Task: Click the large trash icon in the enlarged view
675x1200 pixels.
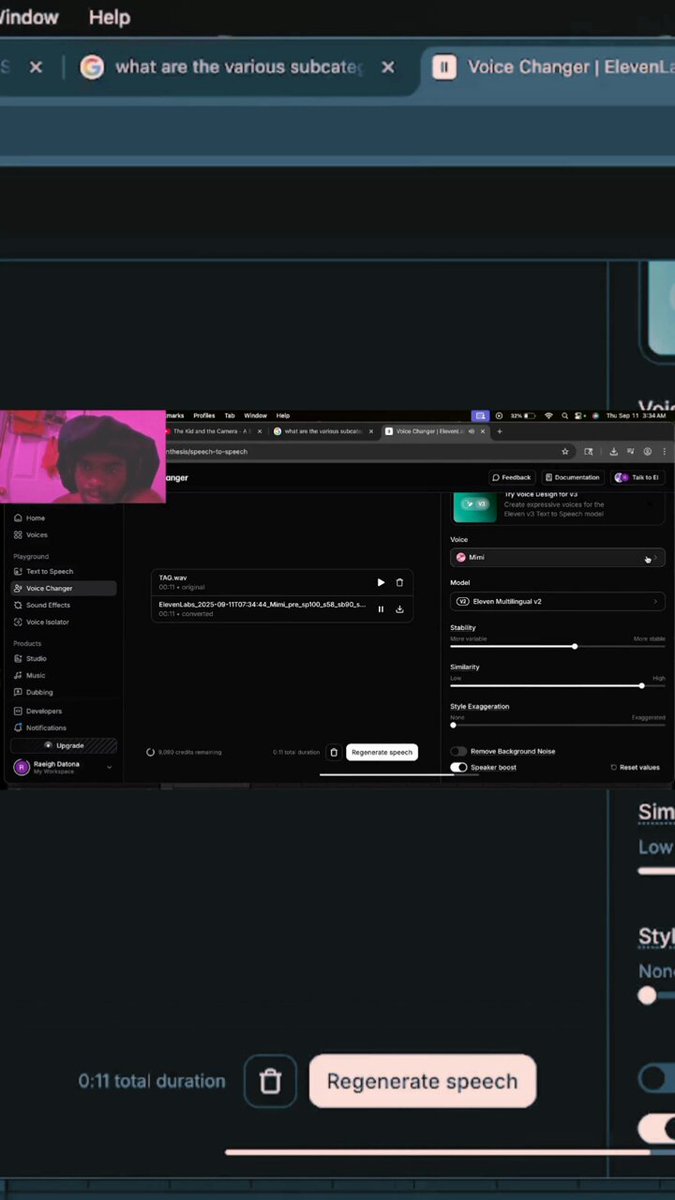Action: tap(270, 1081)
